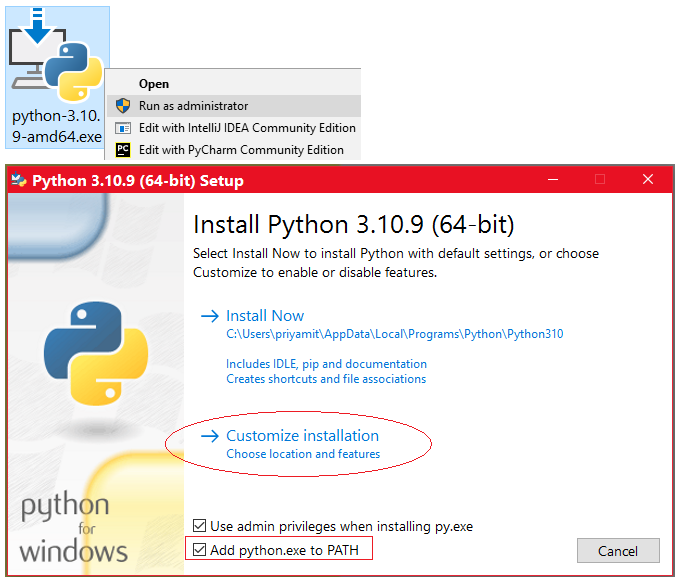Toggle Use admin privileges when installing py.exe
This screenshot has height=577, width=675.
coord(199,526)
